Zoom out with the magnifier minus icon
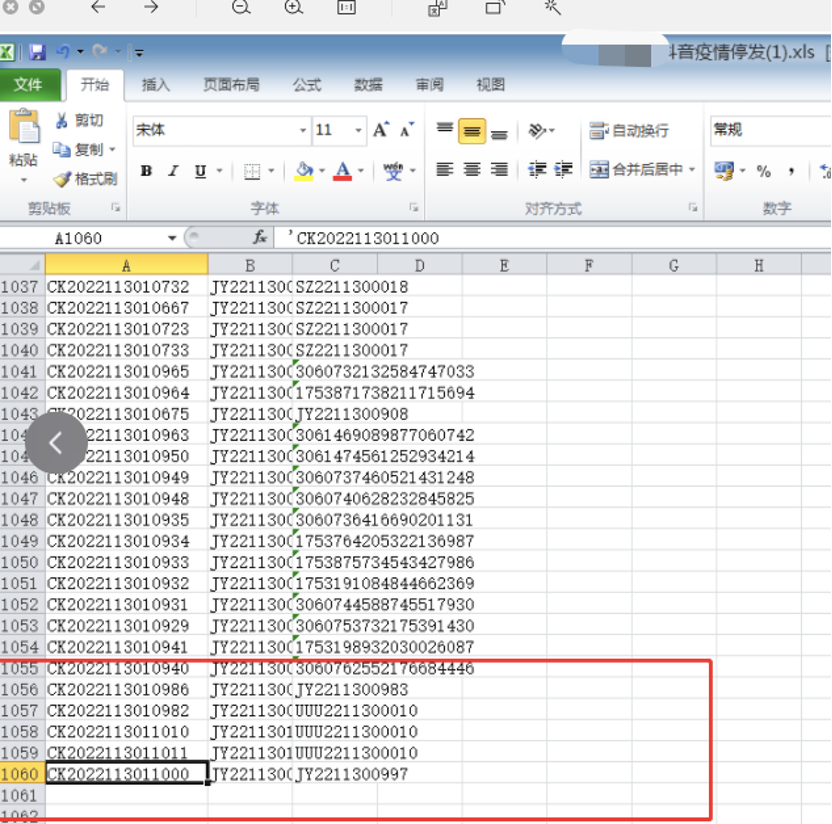Screen dimensions: 832x824 coord(241,7)
